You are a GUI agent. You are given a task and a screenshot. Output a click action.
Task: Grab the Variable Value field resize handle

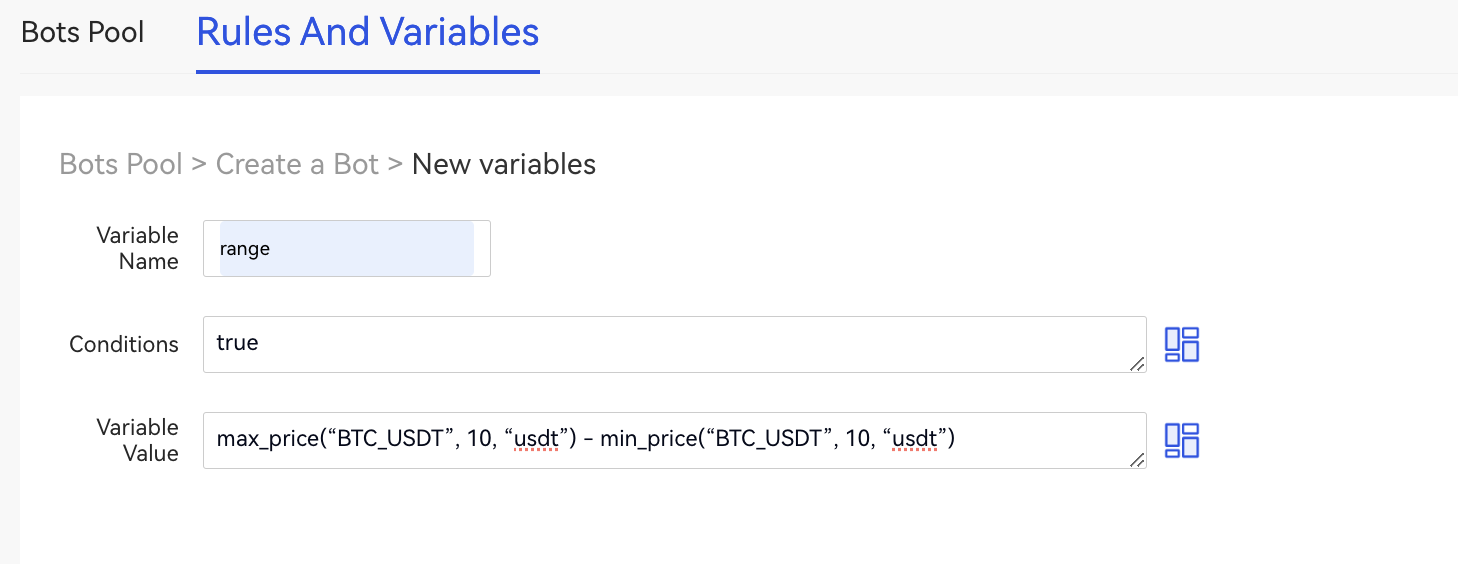(x=1137, y=460)
